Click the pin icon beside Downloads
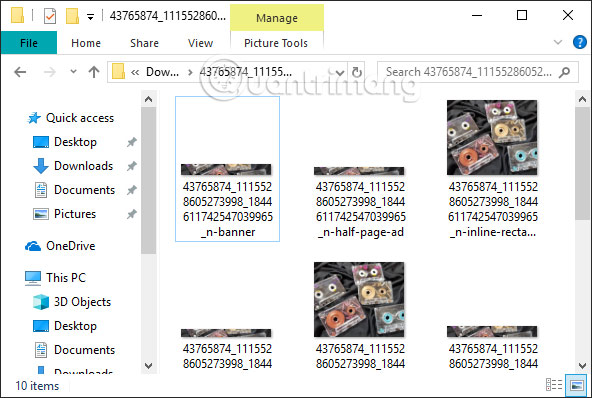Image resolution: width=592 pixels, height=398 pixels. (x=131, y=166)
